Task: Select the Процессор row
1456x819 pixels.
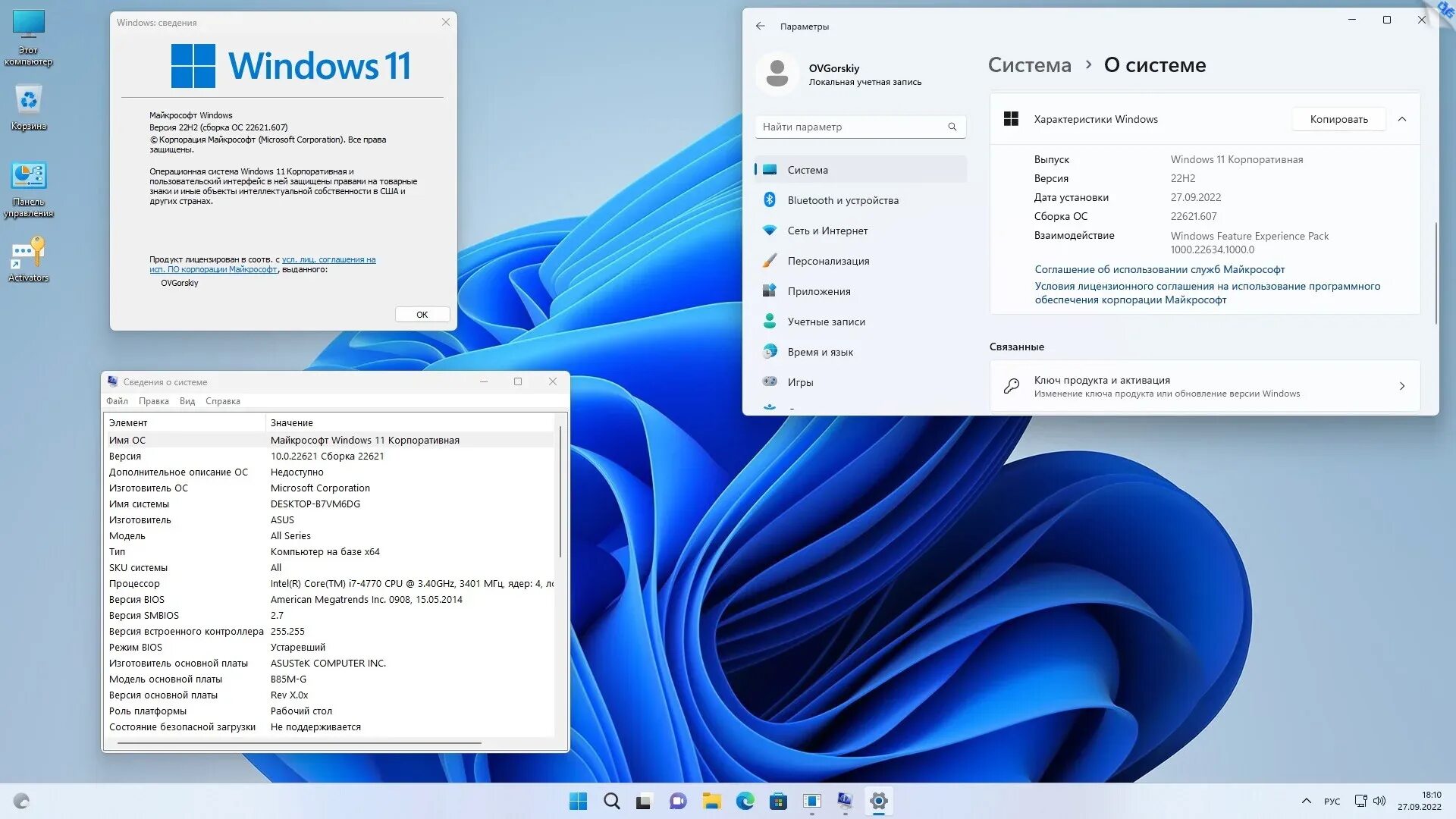Action: click(331, 583)
